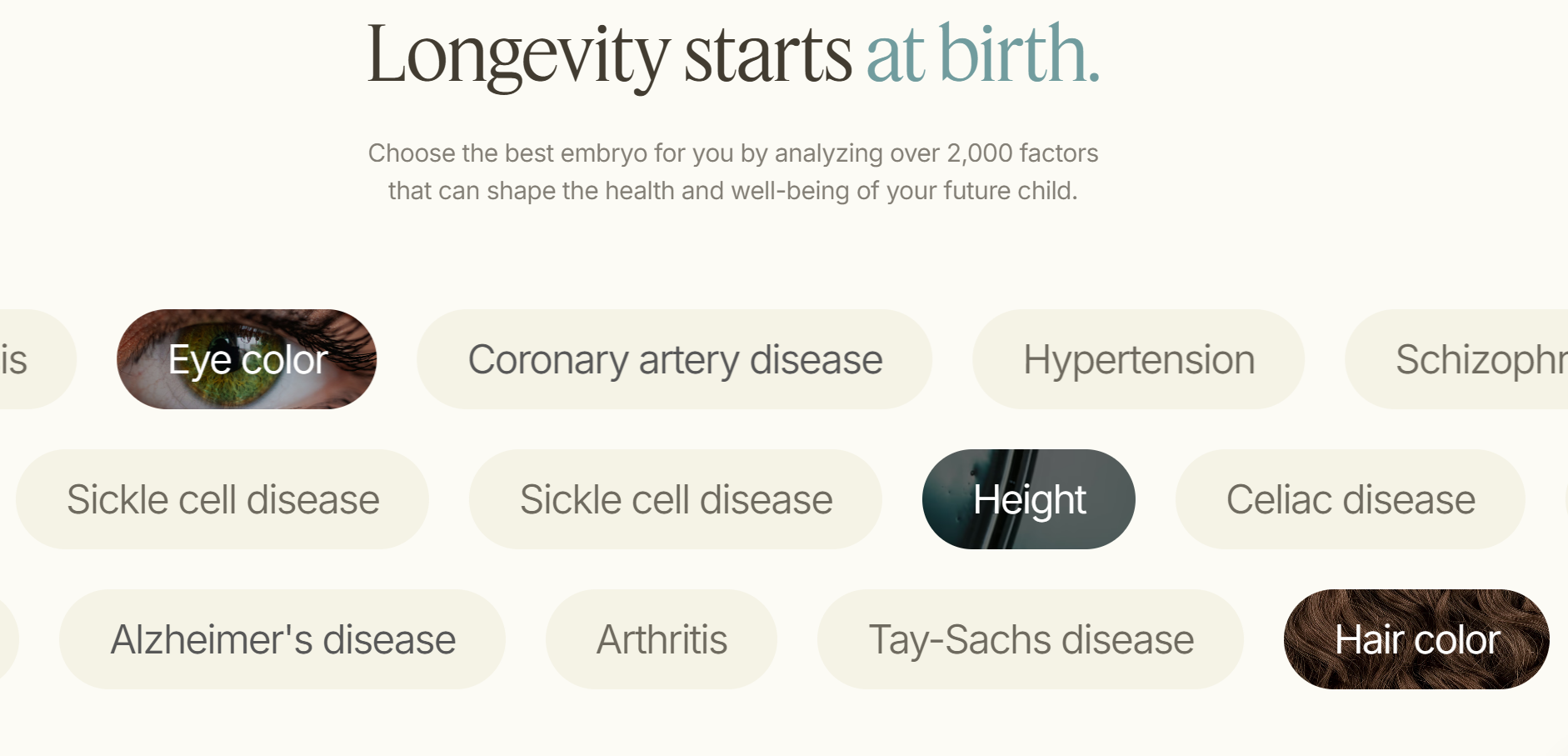This screenshot has width=1568, height=756.
Task: Click the Tay-Sachs disease chip
Action: [1031, 640]
